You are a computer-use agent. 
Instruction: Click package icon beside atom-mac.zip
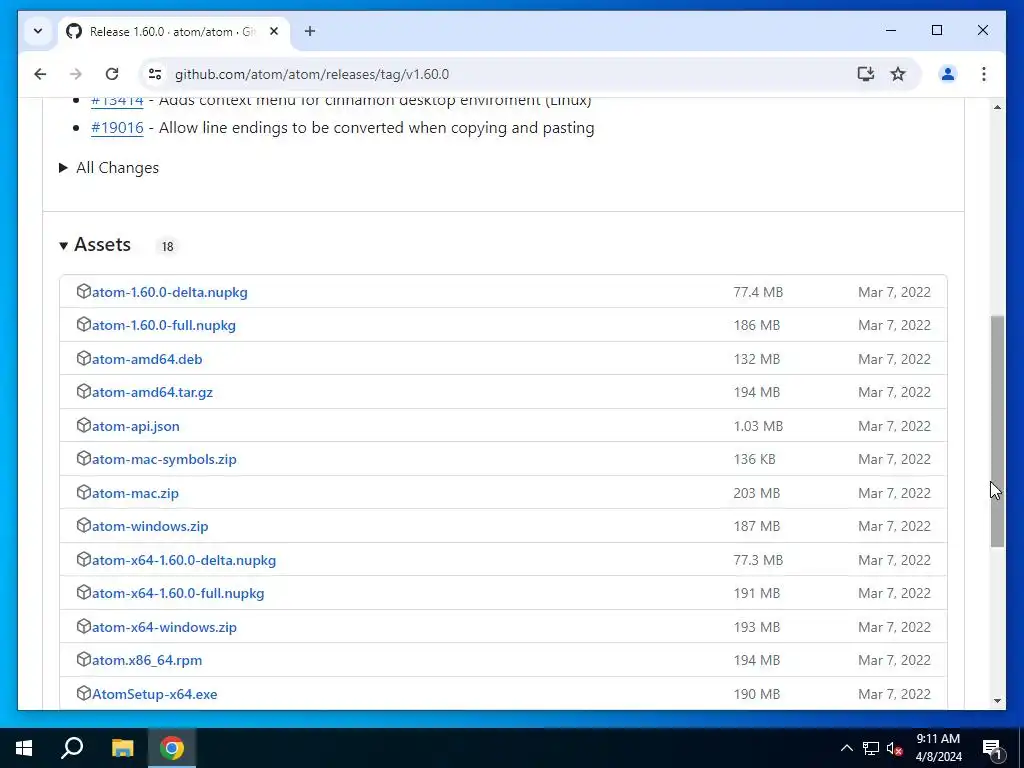[x=84, y=492]
